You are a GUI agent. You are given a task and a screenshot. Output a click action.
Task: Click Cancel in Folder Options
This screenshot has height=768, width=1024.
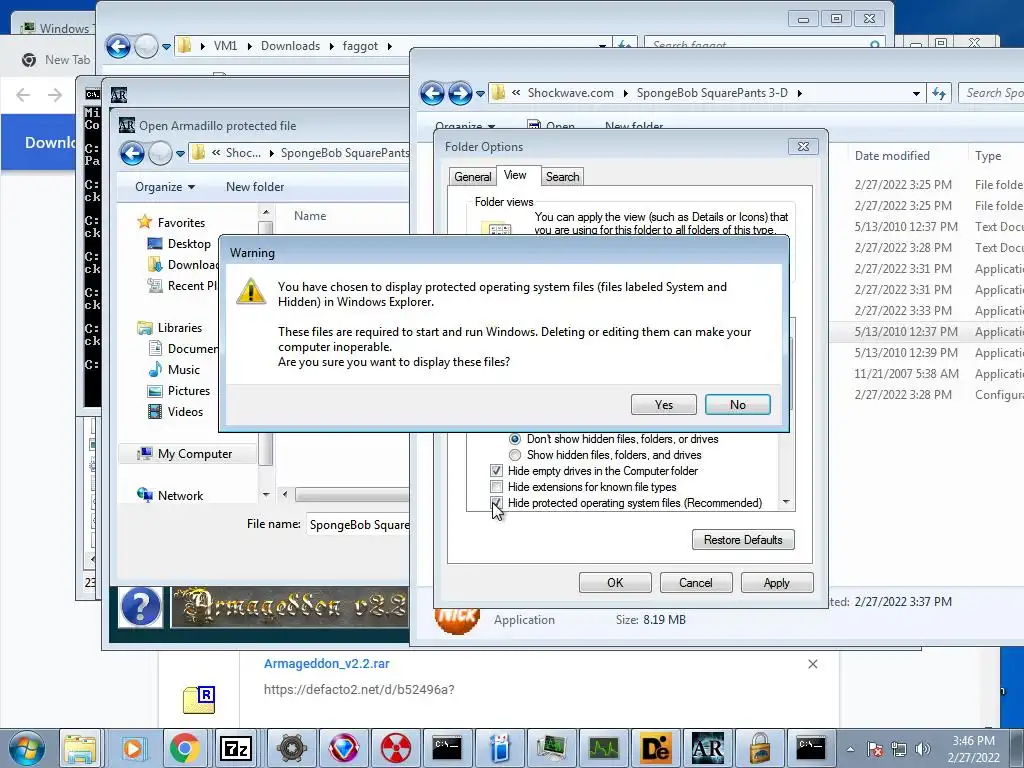(x=696, y=583)
